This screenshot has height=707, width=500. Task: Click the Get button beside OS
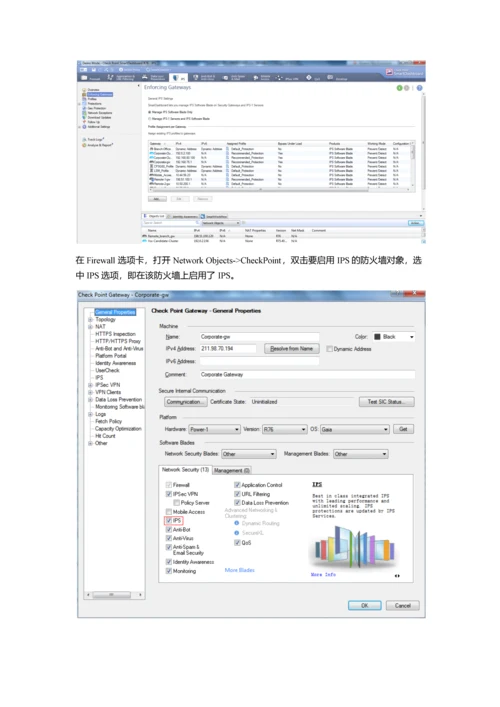pos(403,429)
